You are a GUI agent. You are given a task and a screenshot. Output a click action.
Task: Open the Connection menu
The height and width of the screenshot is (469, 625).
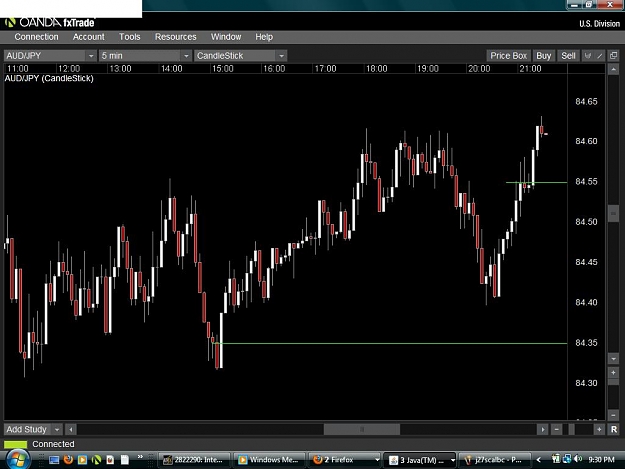tap(36, 37)
